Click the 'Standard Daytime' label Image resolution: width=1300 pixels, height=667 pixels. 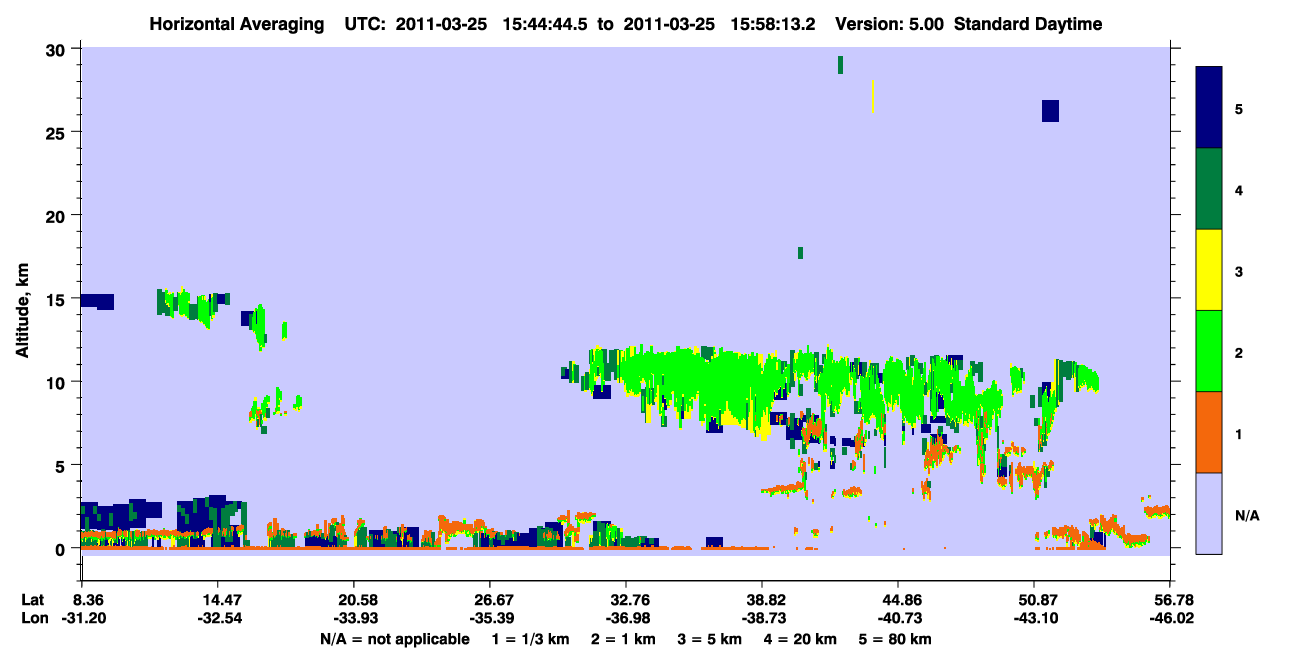click(x=1028, y=24)
